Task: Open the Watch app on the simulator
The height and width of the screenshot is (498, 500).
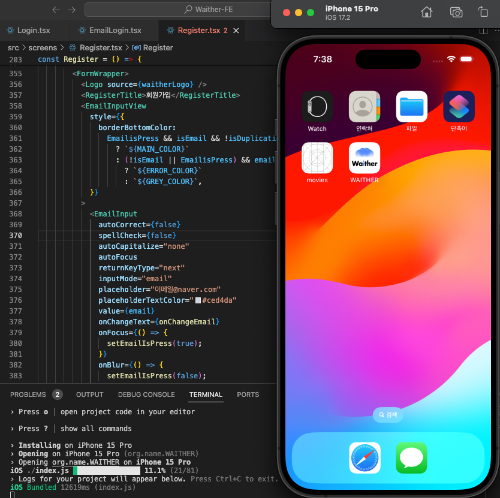Action: coord(317,106)
